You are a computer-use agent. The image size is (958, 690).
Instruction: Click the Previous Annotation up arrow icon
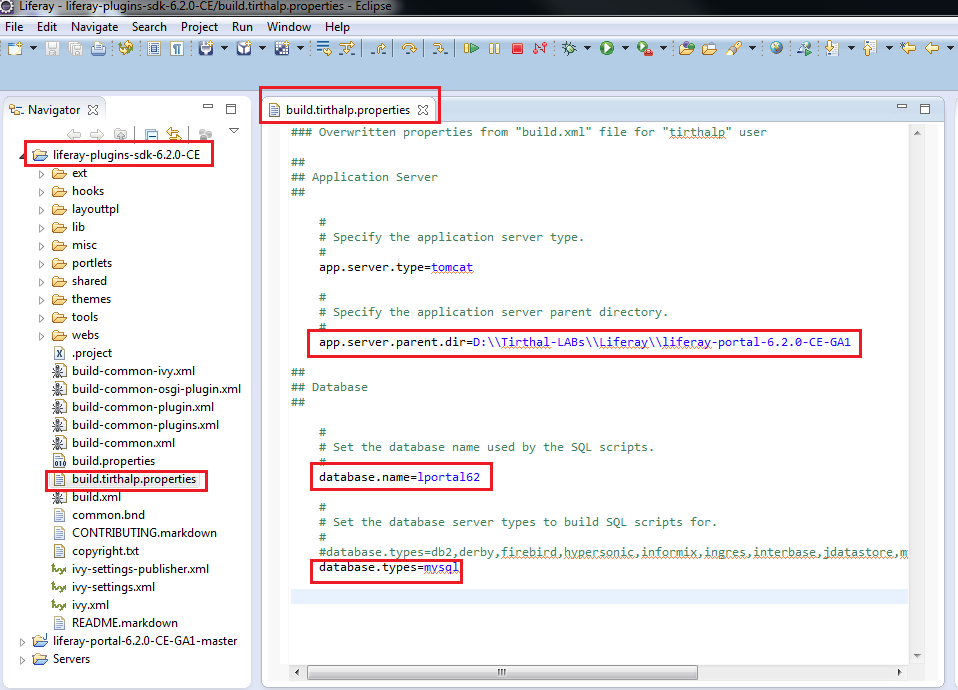click(869, 48)
